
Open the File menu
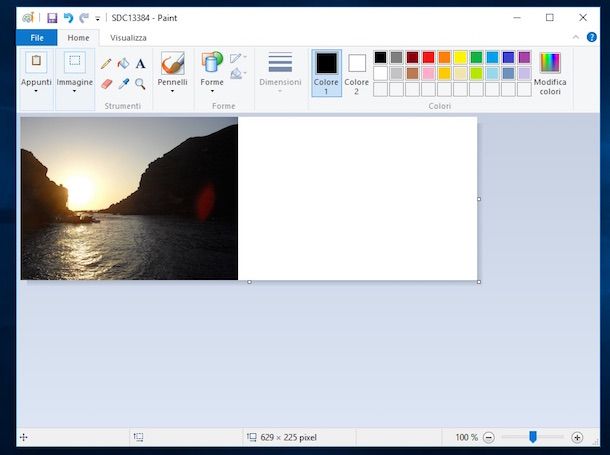pyautogui.click(x=36, y=37)
